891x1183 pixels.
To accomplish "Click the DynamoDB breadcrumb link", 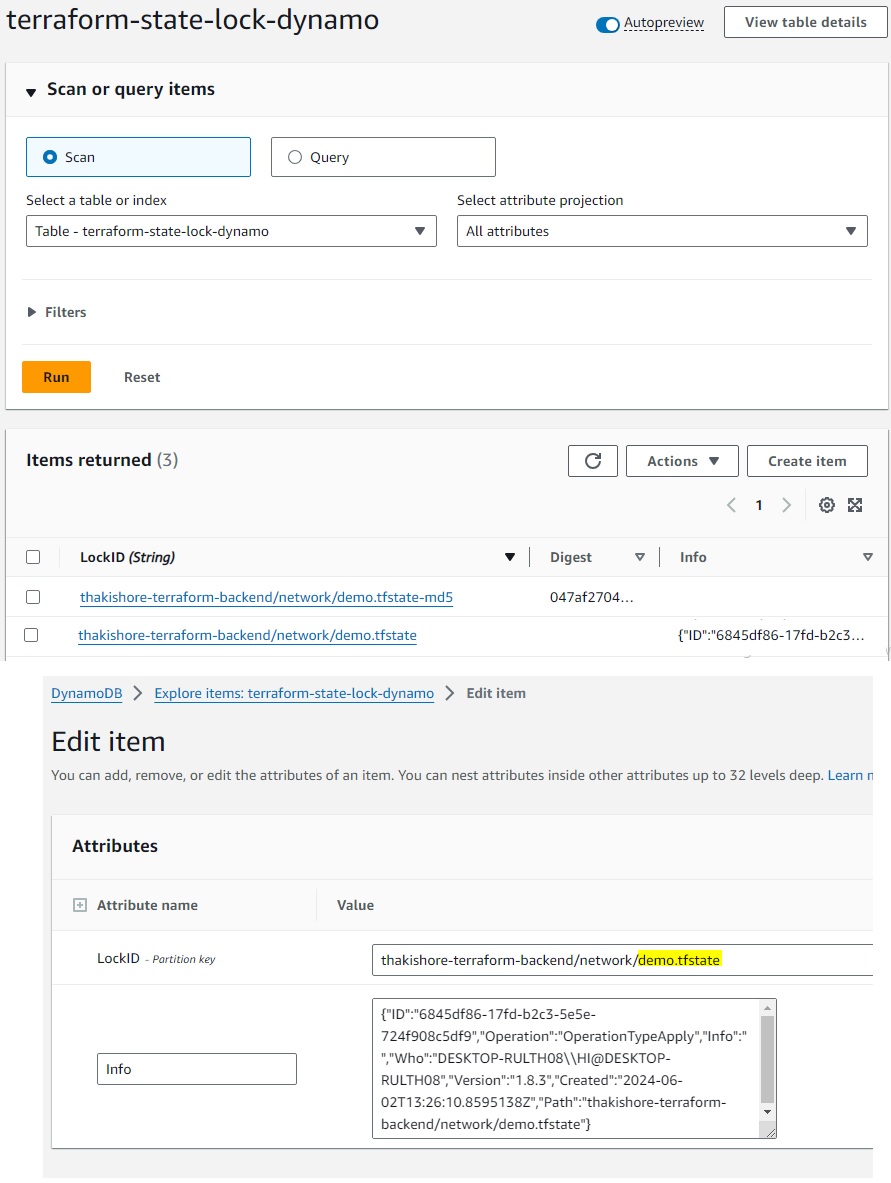I will point(85,693).
